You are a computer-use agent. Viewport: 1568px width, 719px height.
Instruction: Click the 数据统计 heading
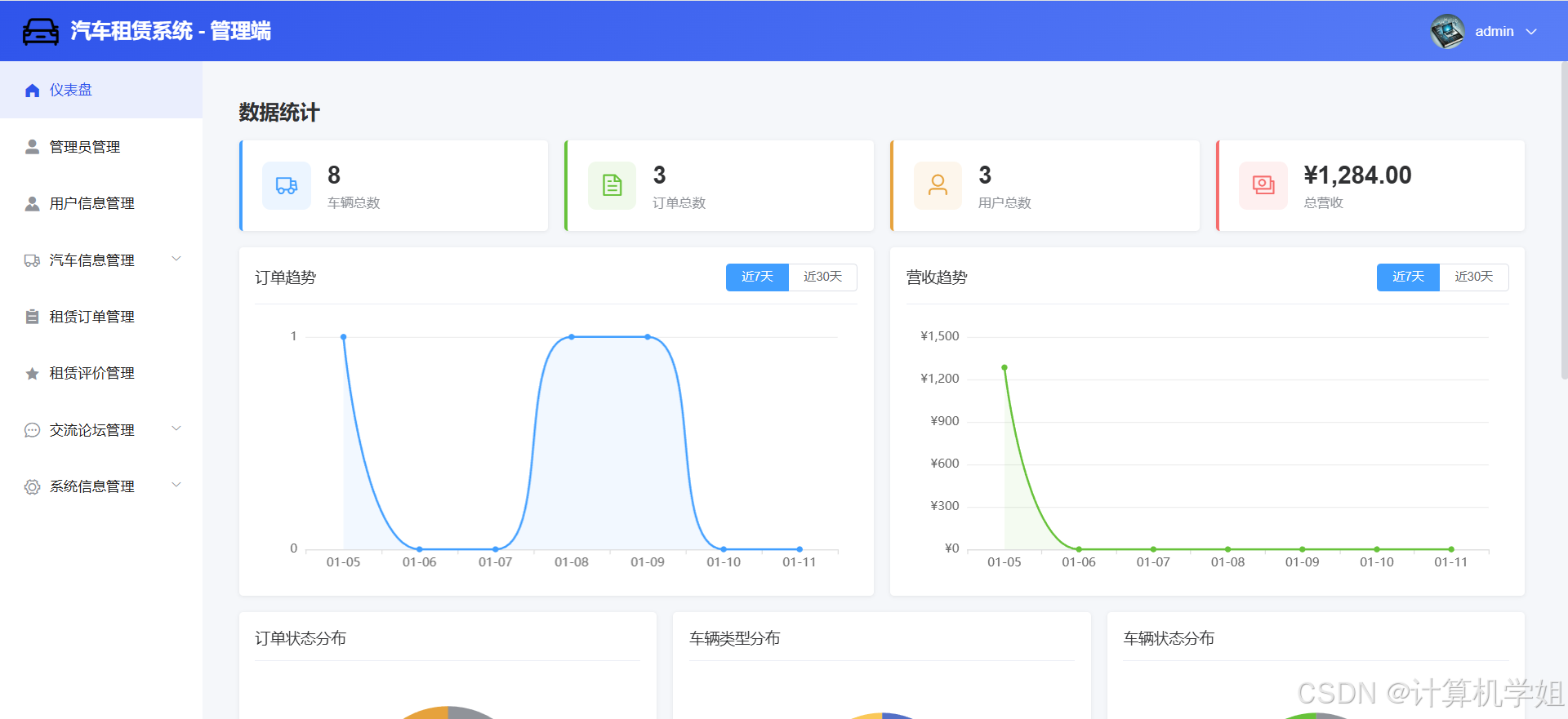[x=279, y=113]
